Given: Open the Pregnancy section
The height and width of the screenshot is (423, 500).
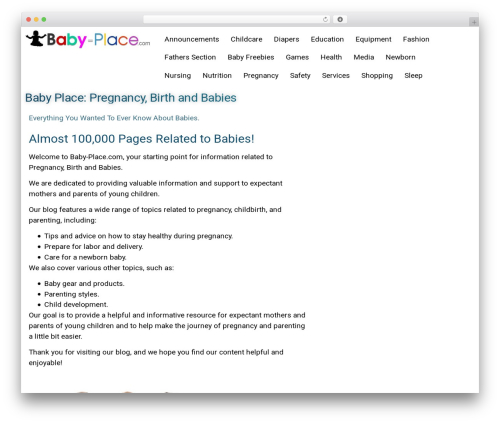Looking at the screenshot, I should tap(261, 76).
